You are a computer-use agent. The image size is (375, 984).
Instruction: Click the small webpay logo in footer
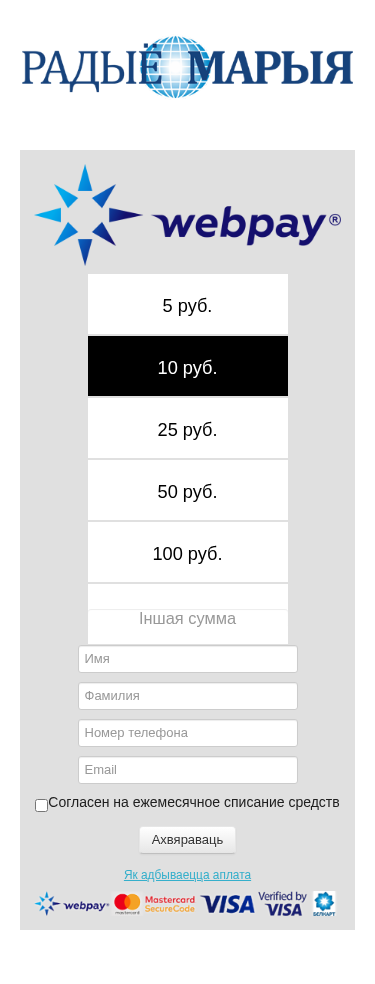pos(72,904)
